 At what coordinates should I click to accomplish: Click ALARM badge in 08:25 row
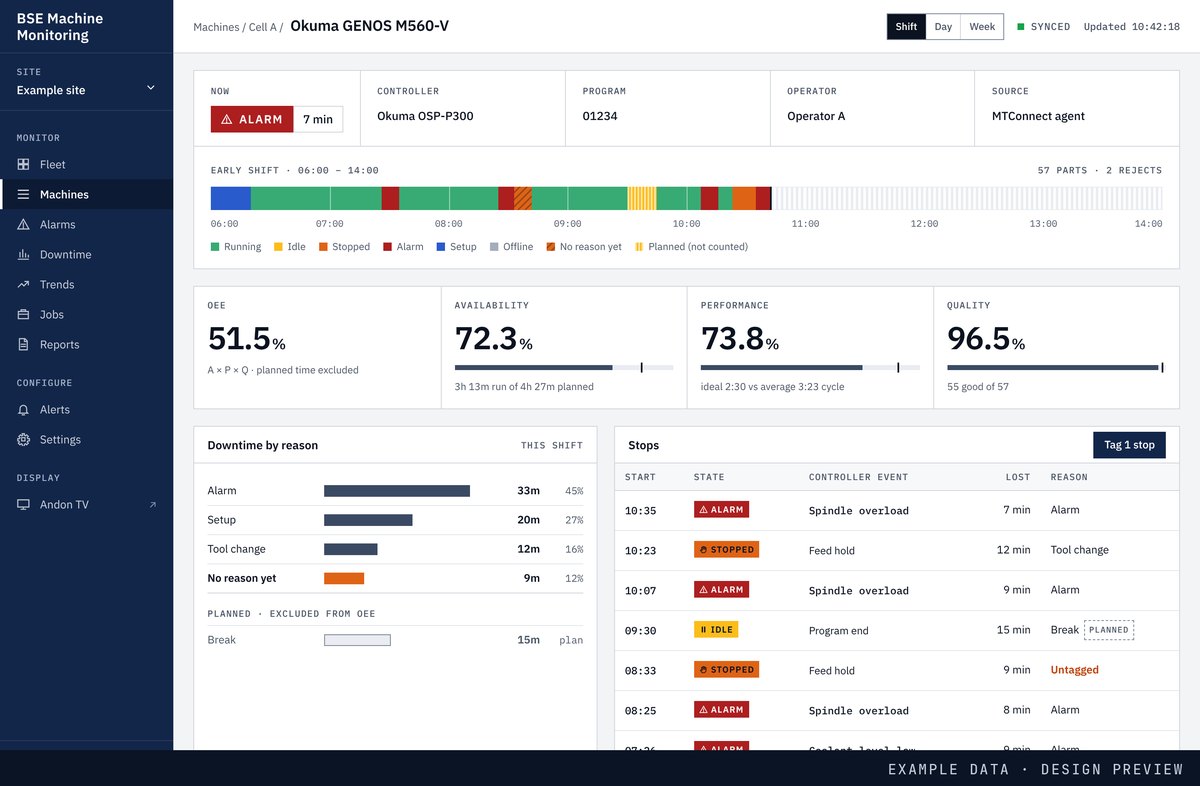click(721, 710)
